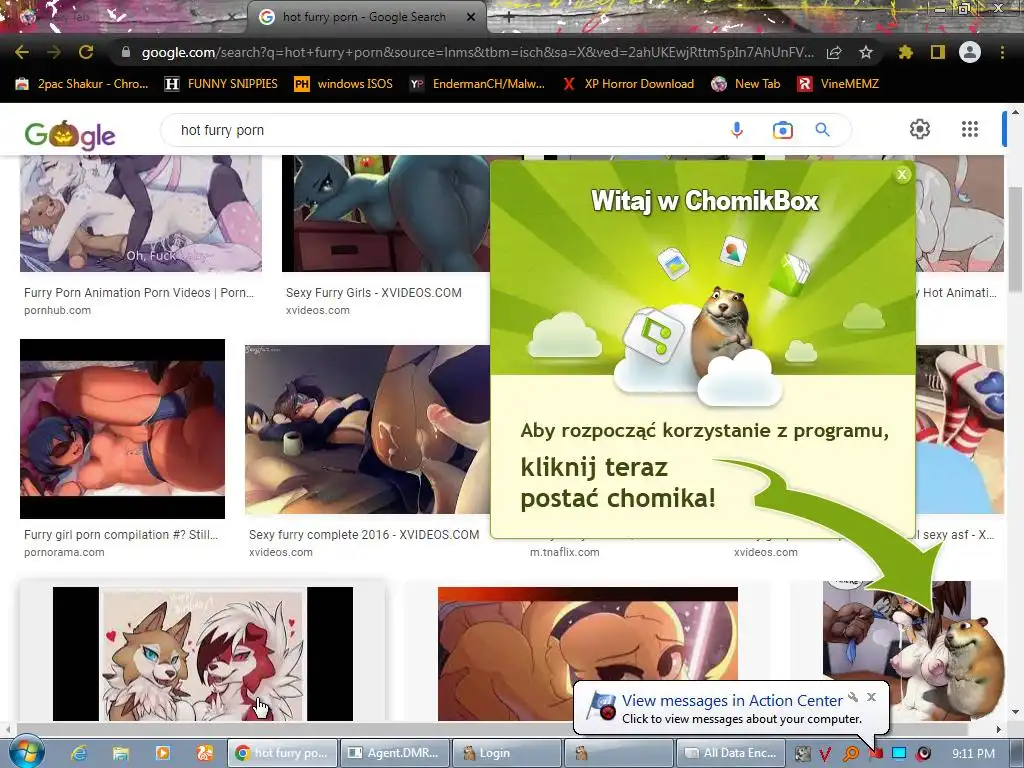Open the windows ISOS bookmark
Screen dimensions: 1024x768
pos(344,84)
